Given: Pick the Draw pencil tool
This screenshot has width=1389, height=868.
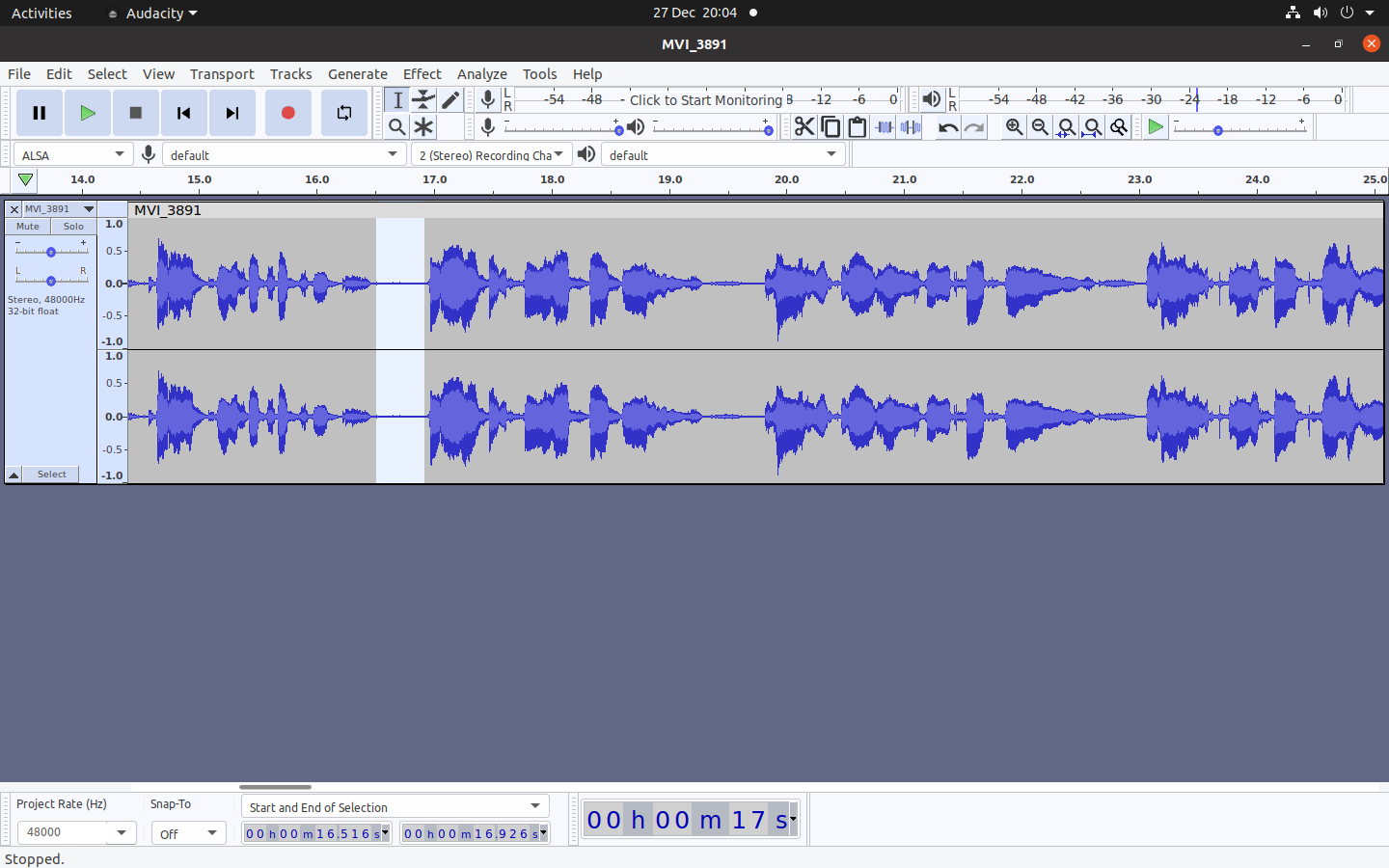Looking at the screenshot, I should pos(450,100).
